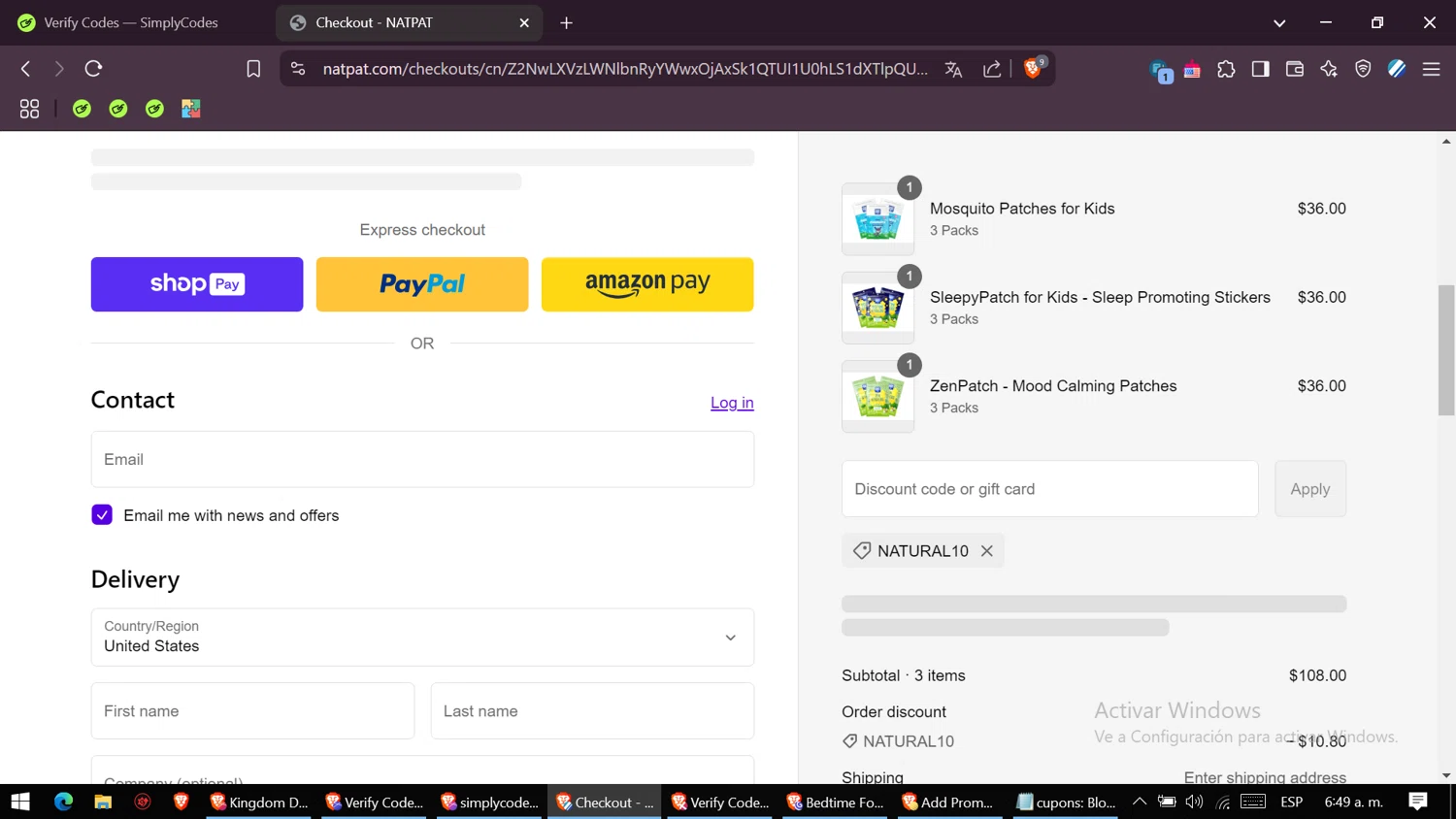Open the extensions puzzle icon
This screenshot has width=1456, height=819.
click(x=1226, y=69)
